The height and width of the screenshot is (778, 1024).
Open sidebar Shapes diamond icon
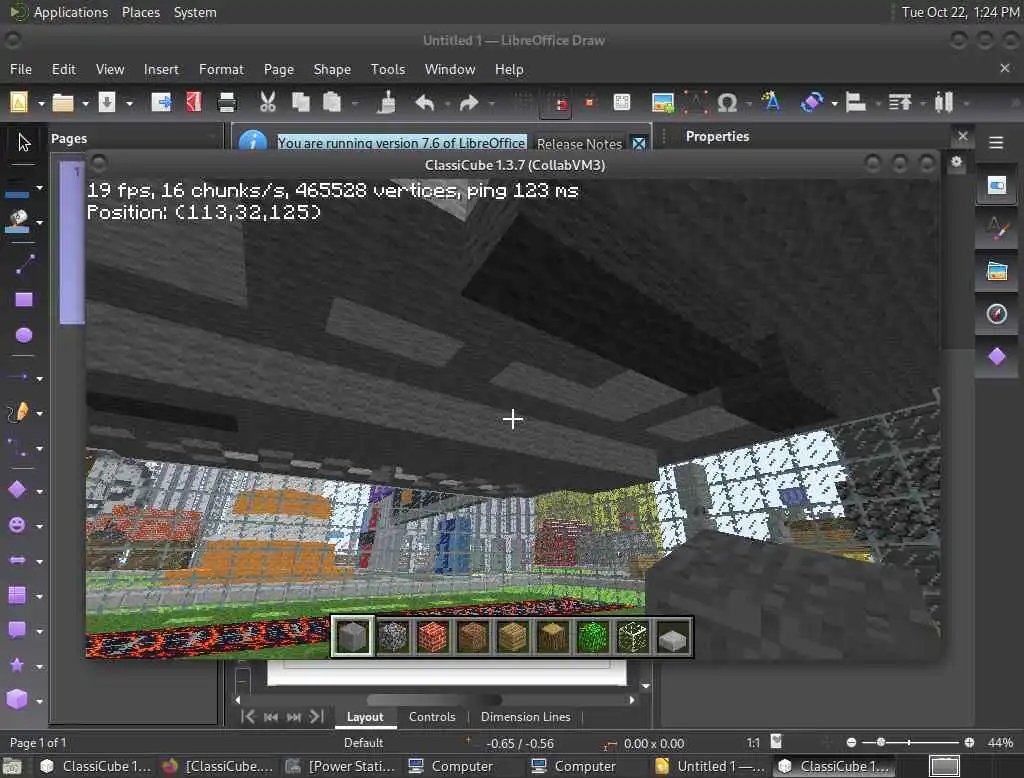(997, 357)
